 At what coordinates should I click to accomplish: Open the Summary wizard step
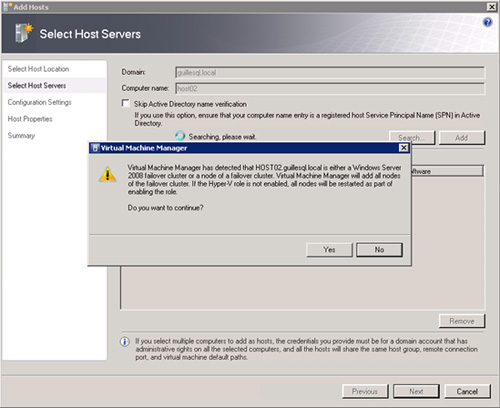tap(21, 136)
